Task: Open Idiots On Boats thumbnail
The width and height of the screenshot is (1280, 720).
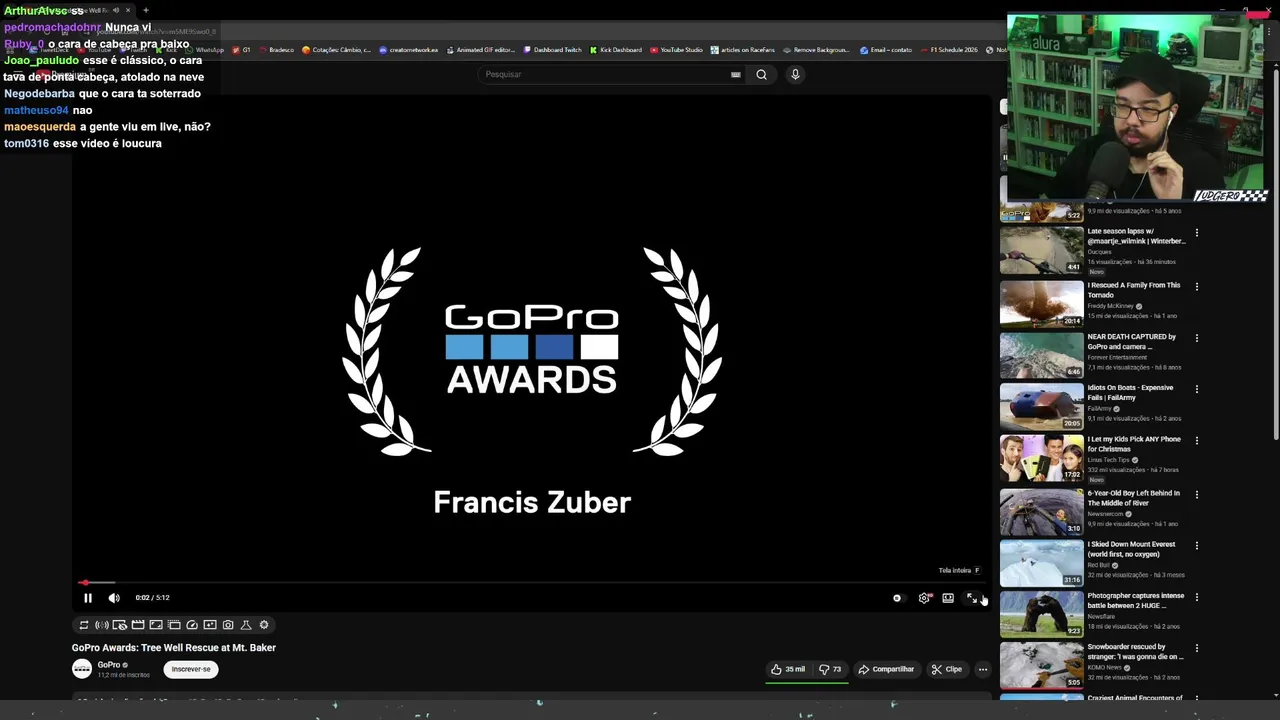Action: tap(1042, 405)
